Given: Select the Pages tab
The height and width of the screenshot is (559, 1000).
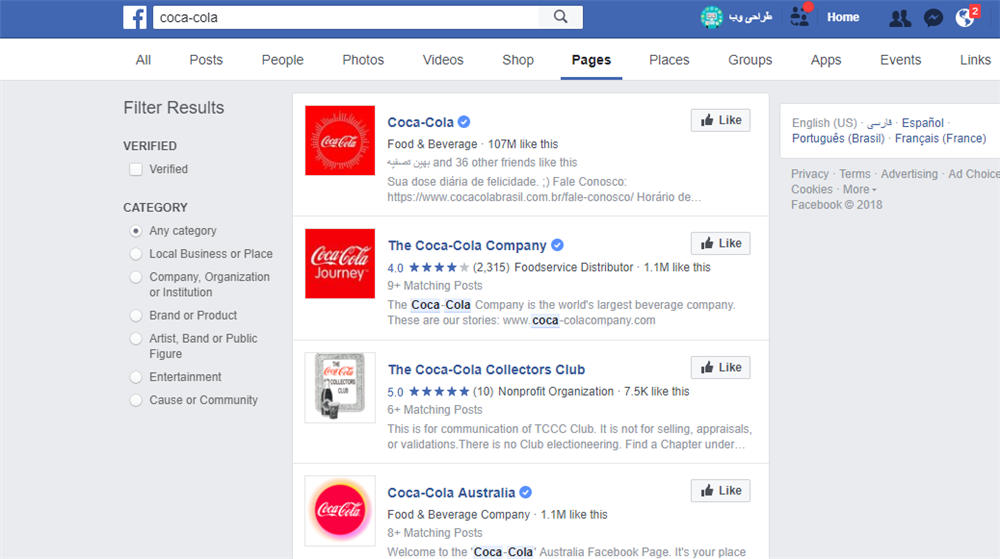Looking at the screenshot, I should pyautogui.click(x=591, y=60).
